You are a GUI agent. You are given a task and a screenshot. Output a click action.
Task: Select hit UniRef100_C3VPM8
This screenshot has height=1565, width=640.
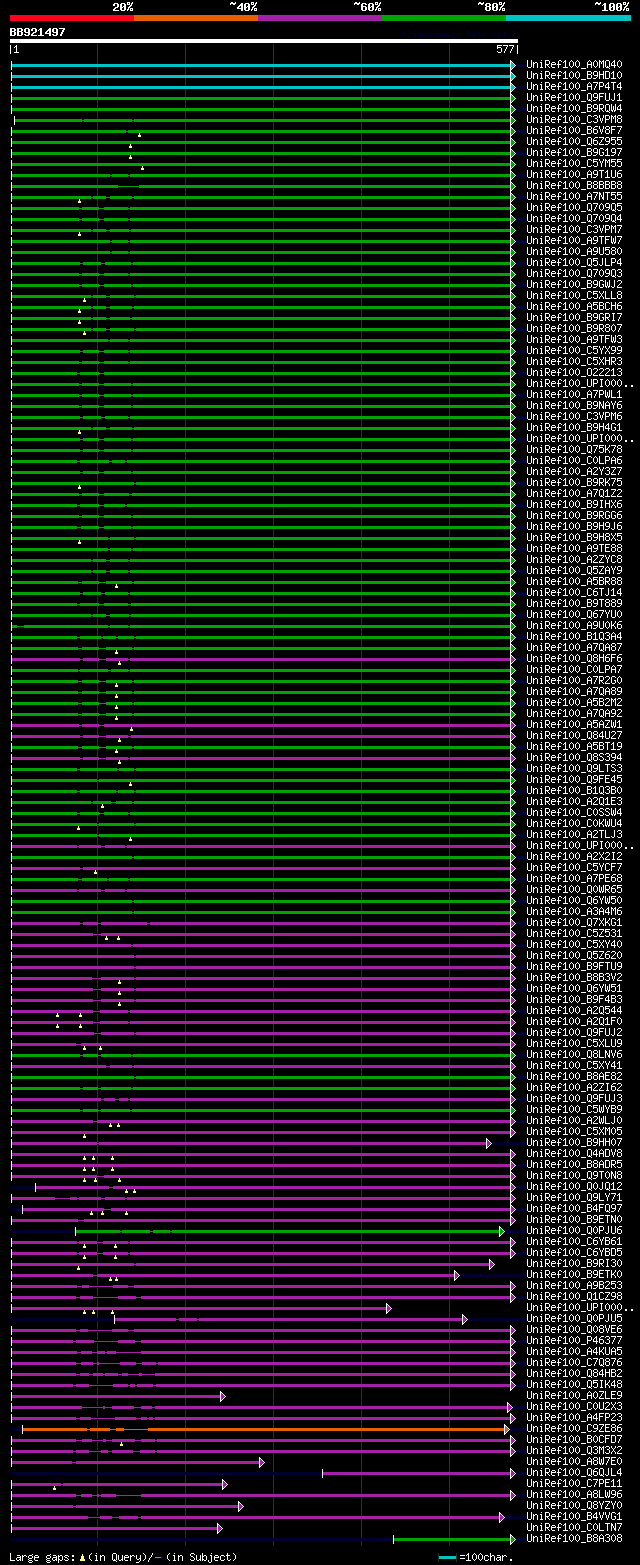574,120
